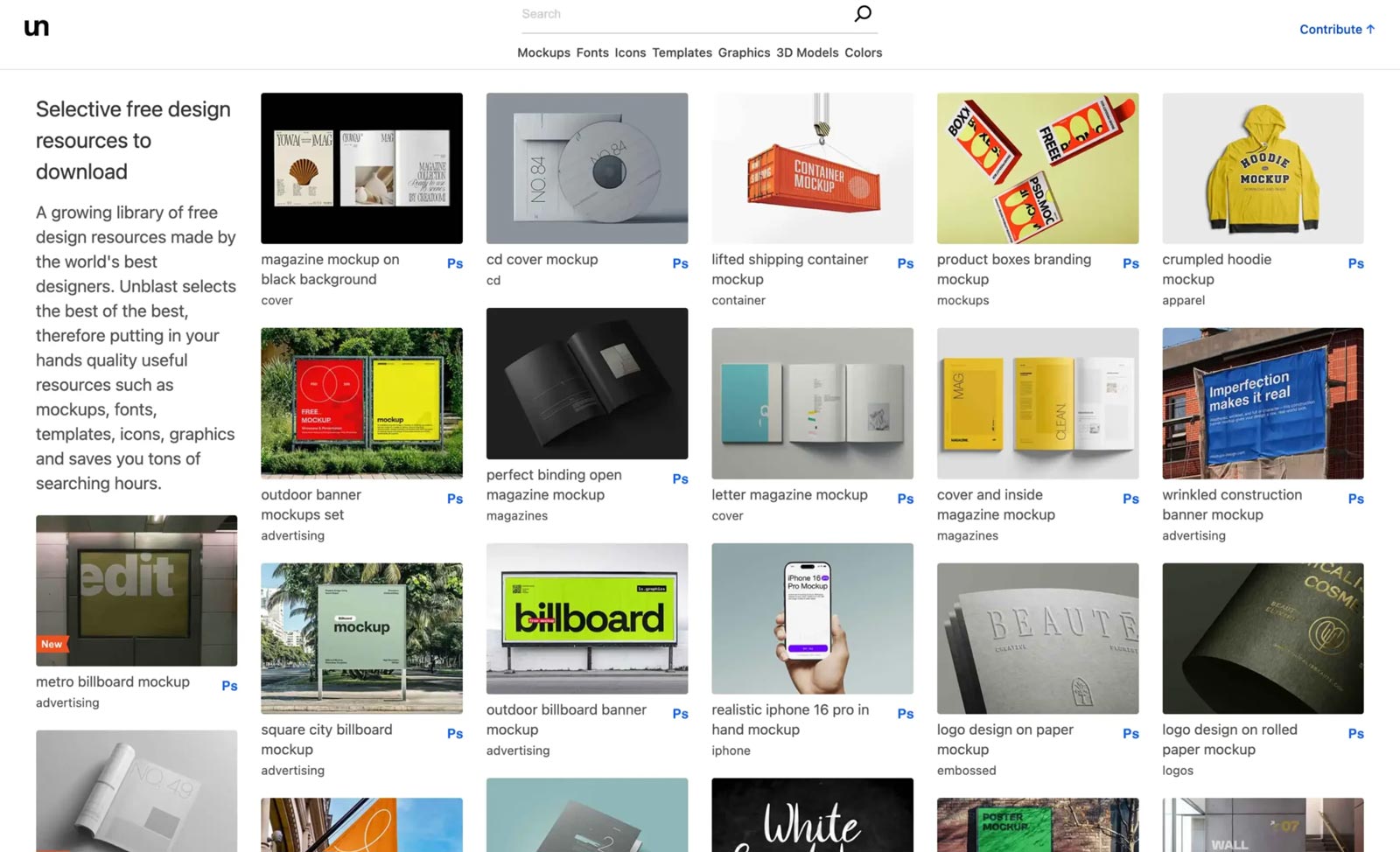The image size is (1400, 852).
Task: Click the Ps icon beside letter magazine mockup
Action: (906, 499)
